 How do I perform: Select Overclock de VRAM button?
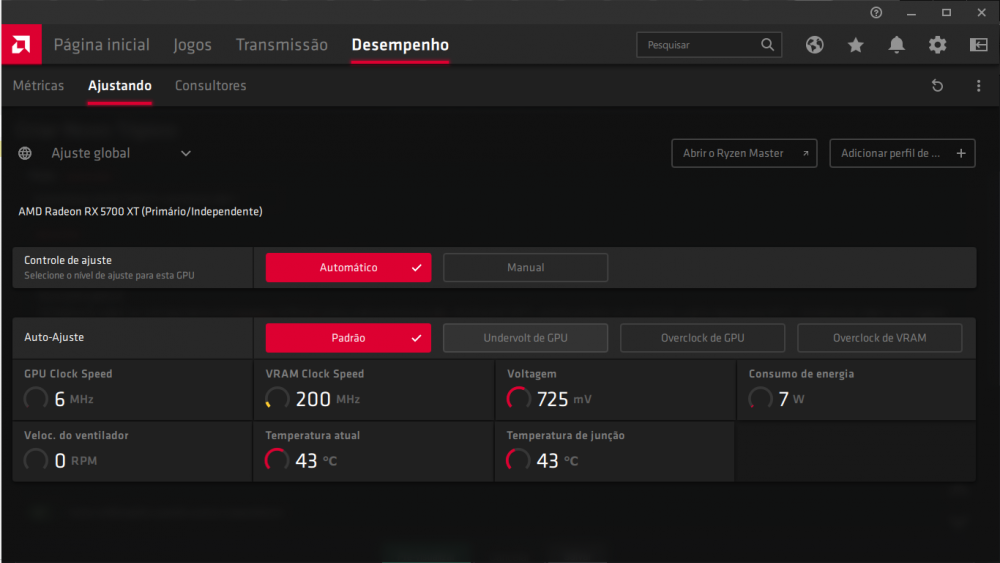click(879, 338)
